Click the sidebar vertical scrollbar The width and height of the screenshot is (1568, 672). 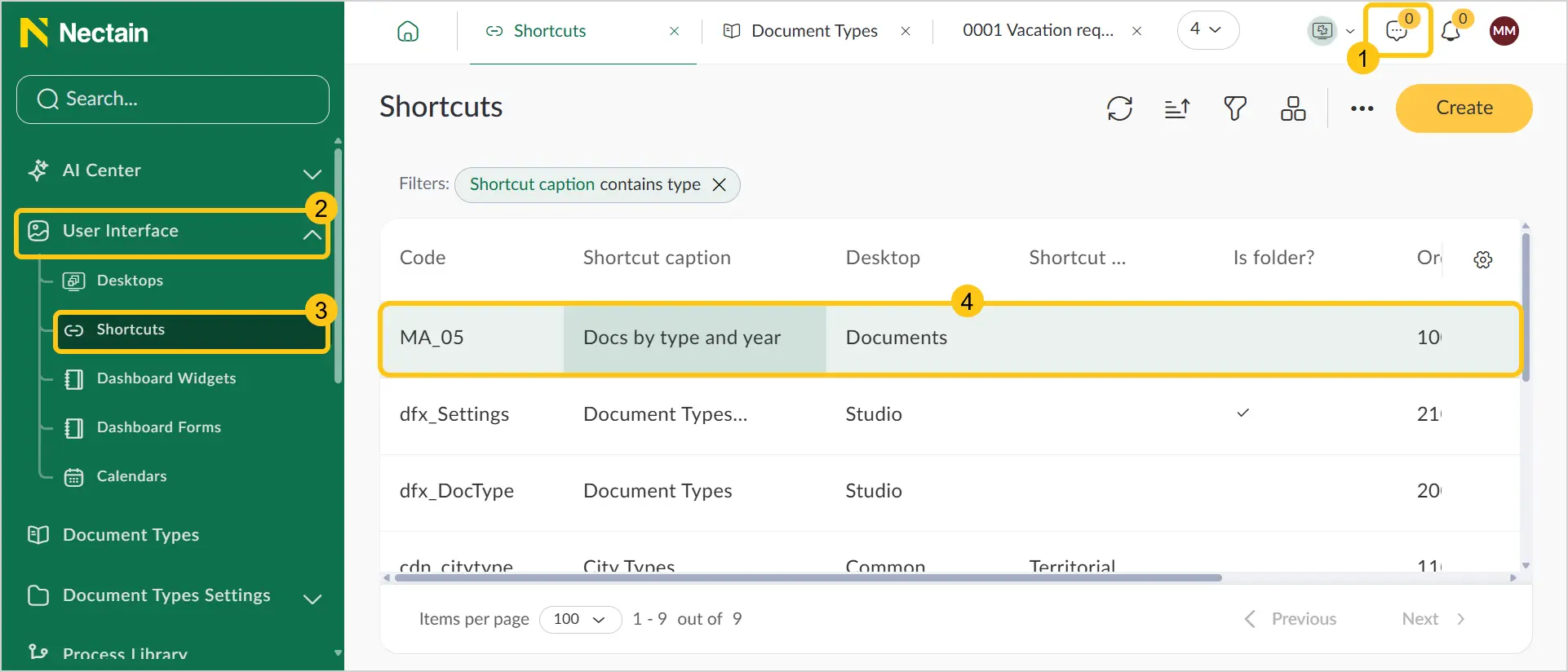338,265
